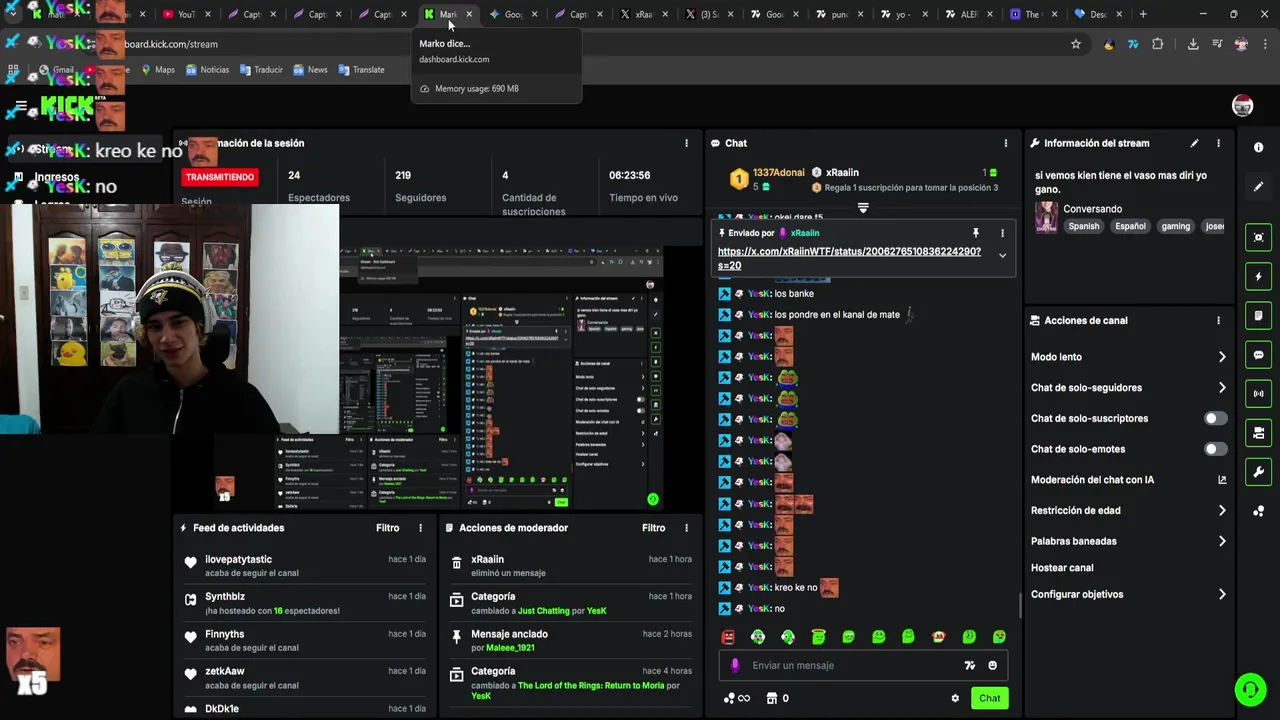Expand the pinned message chevron

pos(1002,255)
